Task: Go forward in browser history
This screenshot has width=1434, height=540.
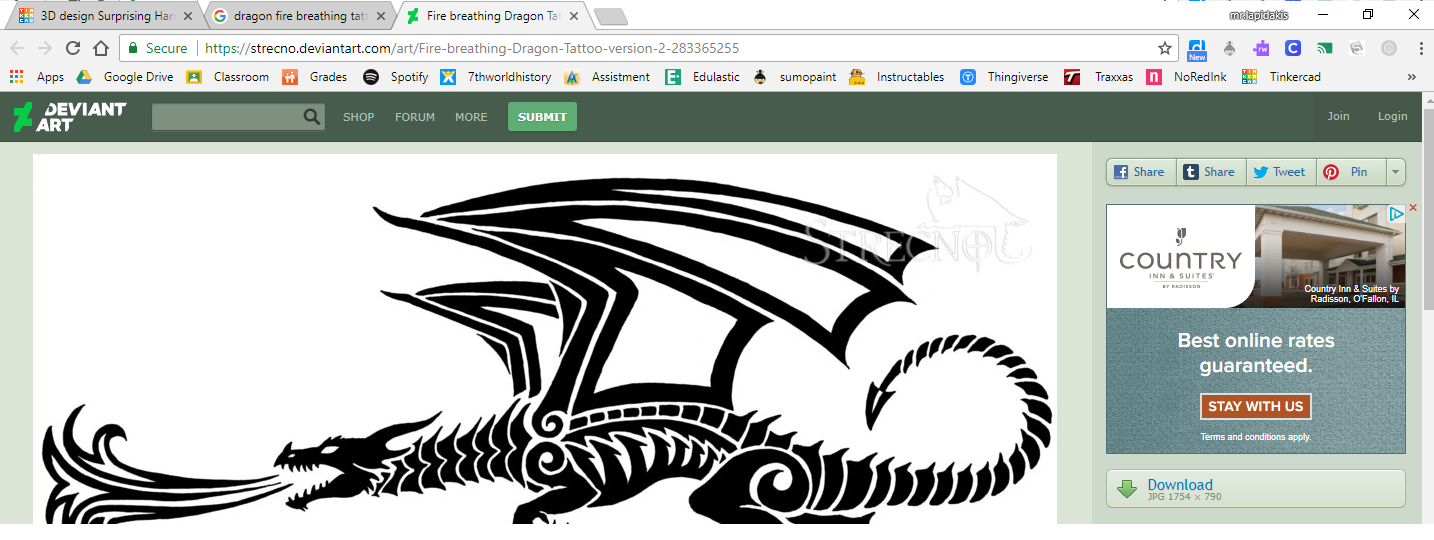Action: pyautogui.click(x=45, y=48)
